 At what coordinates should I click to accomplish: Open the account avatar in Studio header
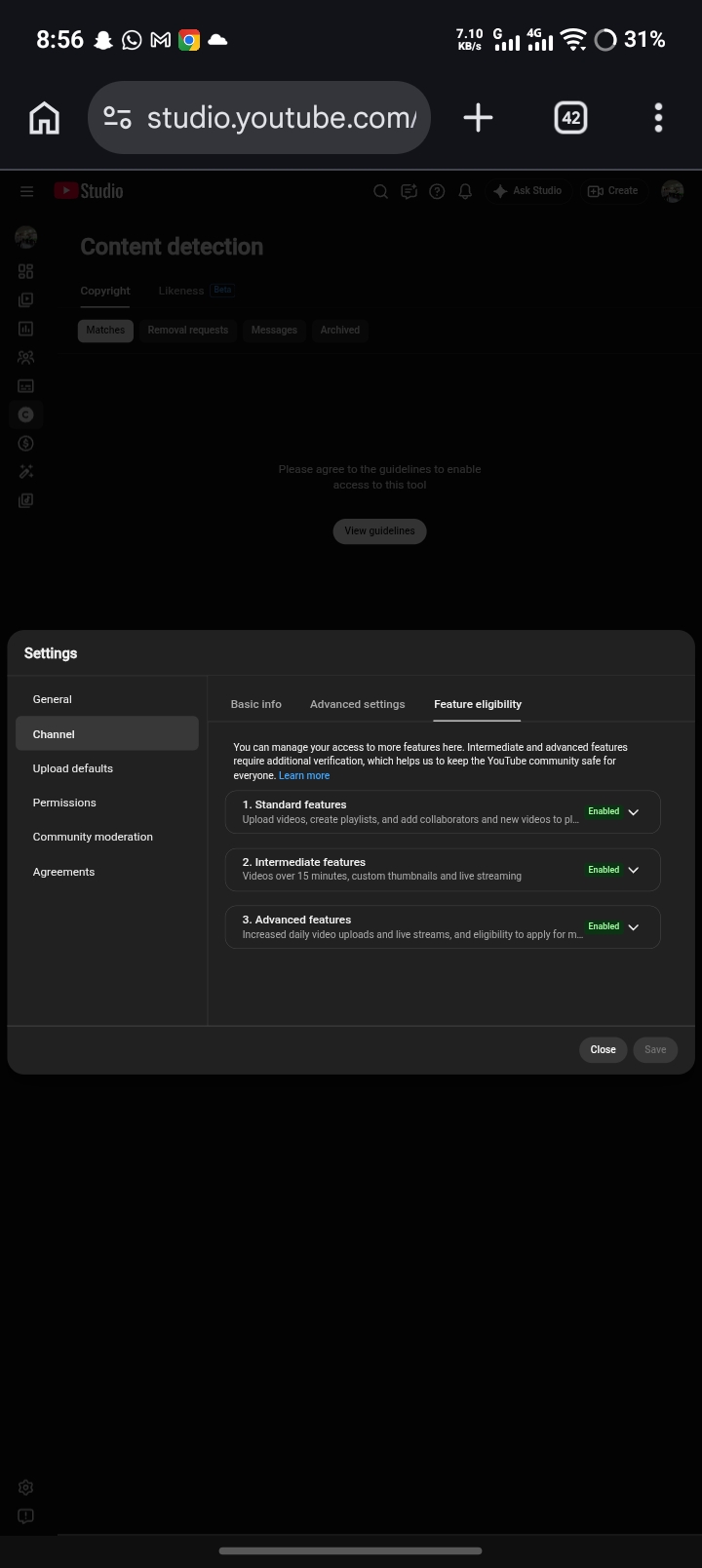tap(673, 191)
